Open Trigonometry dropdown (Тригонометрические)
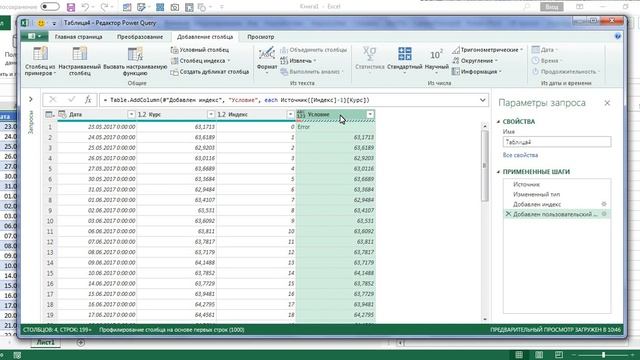Viewport: 640px width, 360px height. [x=487, y=50]
